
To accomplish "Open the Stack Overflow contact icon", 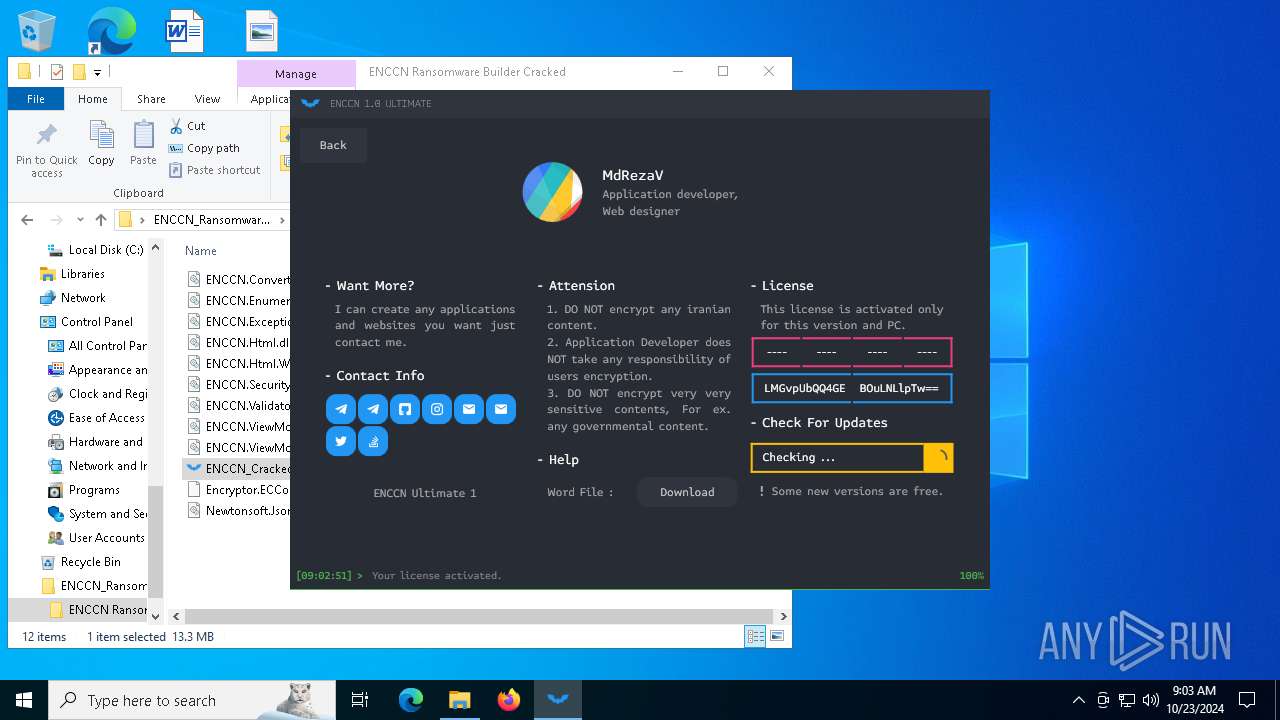I will pyautogui.click(x=373, y=441).
